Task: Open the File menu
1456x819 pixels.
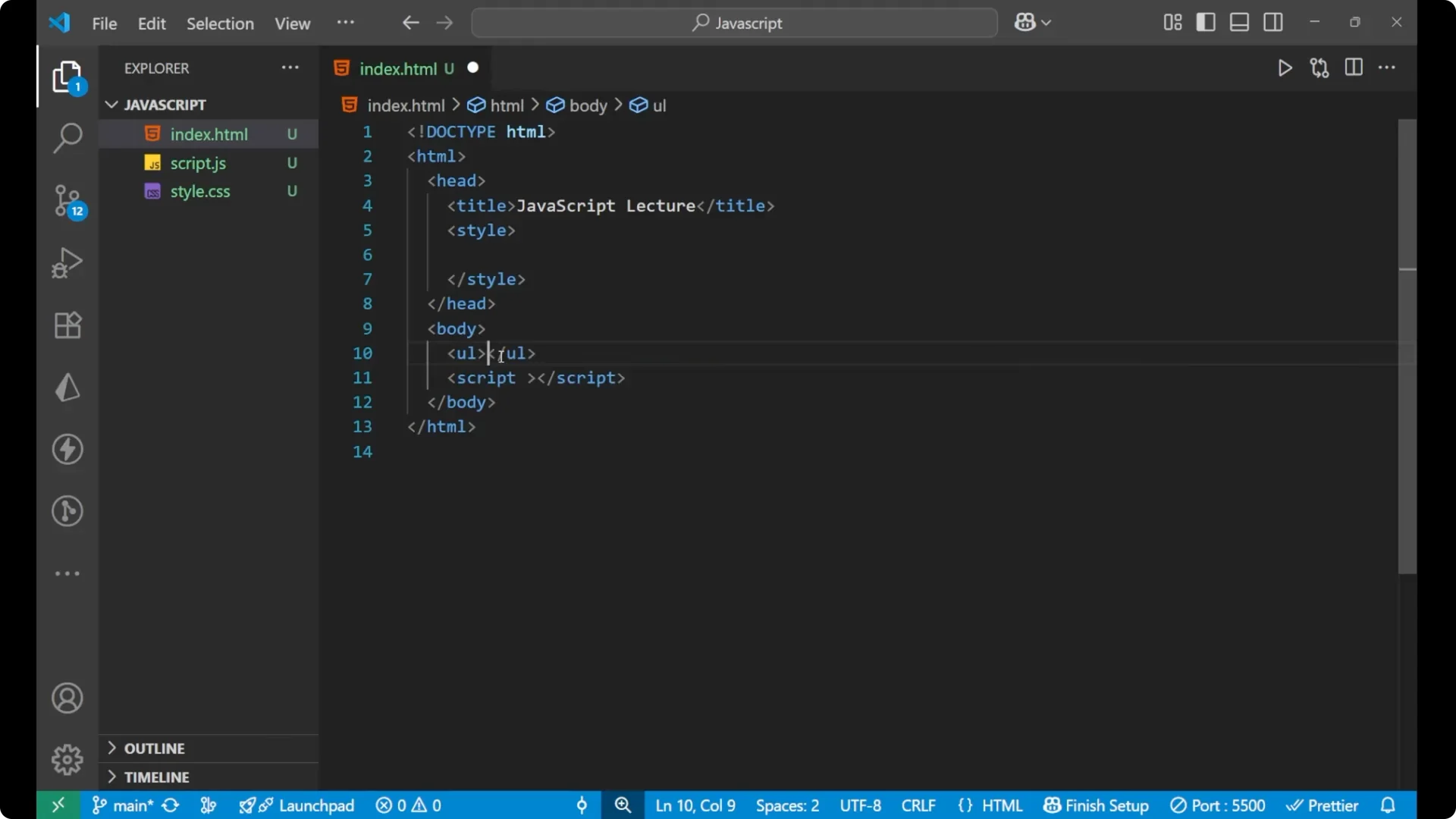Action: pyautogui.click(x=104, y=24)
